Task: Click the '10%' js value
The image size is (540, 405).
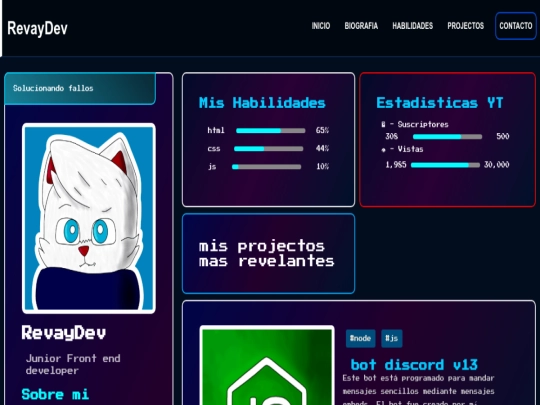Action: click(323, 166)
